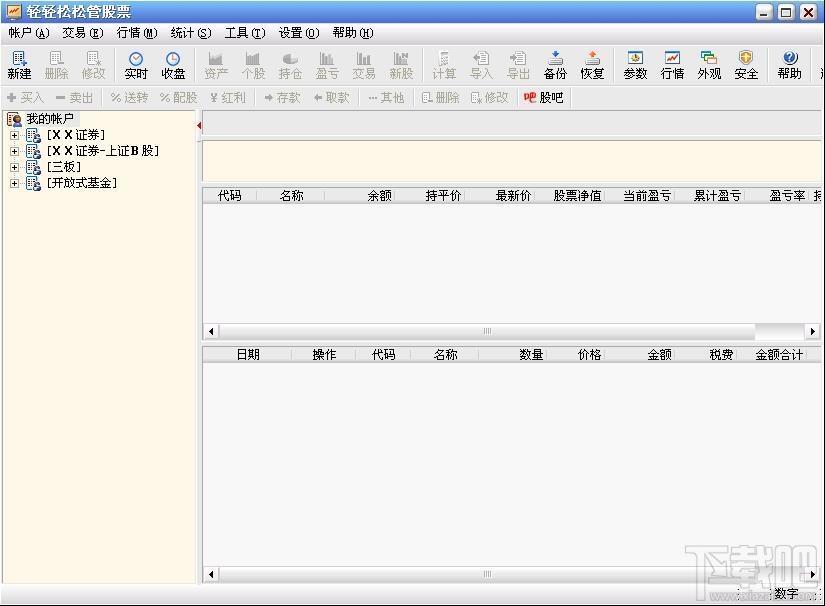Expand the [开放式基金] tree node
825x606 pixels.
pos(15,183)
